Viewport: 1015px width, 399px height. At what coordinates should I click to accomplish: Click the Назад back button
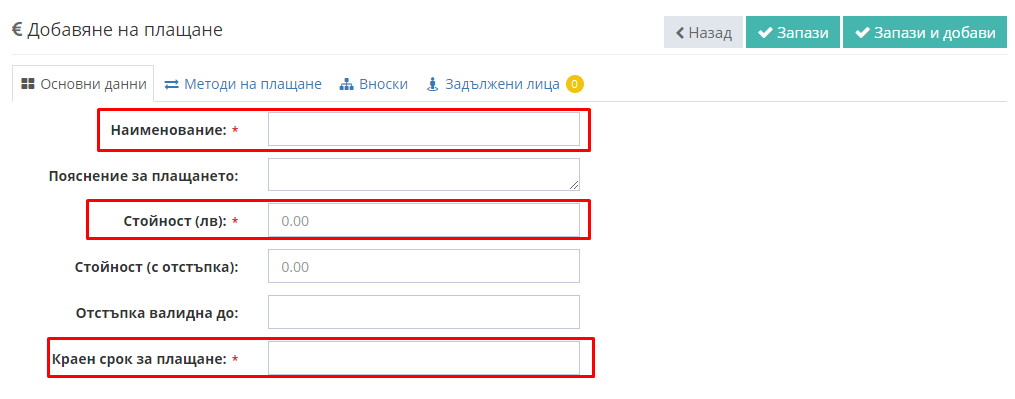[703, 32]
